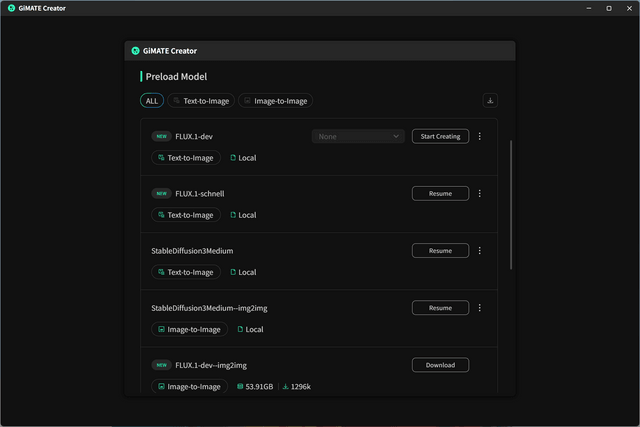
Task: Click Text-to-Image tag under StableDiffusion3Medium
Action: (x=186, y=272)
